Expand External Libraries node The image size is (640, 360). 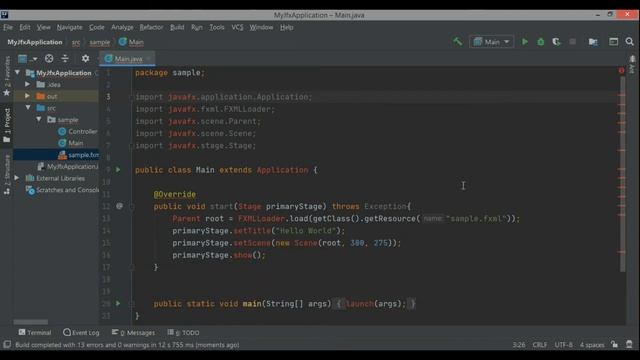(17, 178)
